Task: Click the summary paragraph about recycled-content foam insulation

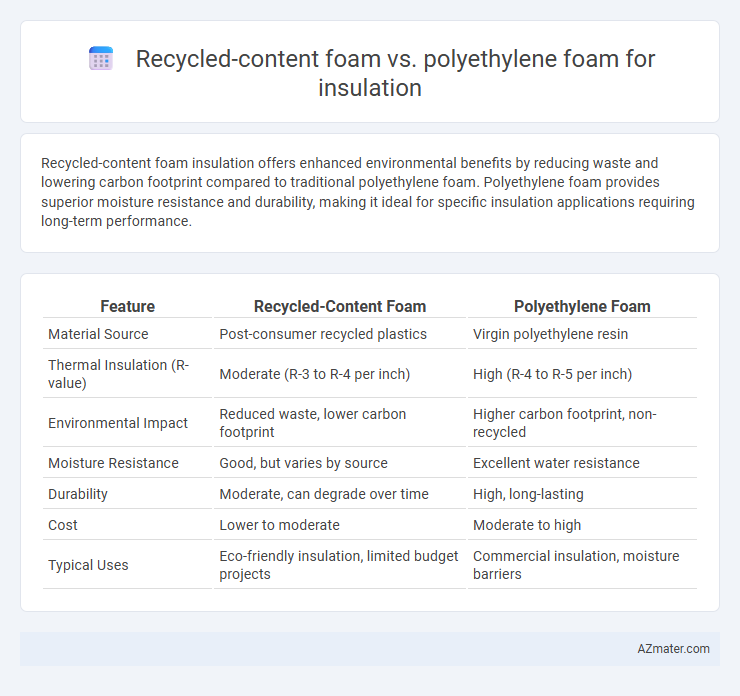Action: (x=368, y=192)
